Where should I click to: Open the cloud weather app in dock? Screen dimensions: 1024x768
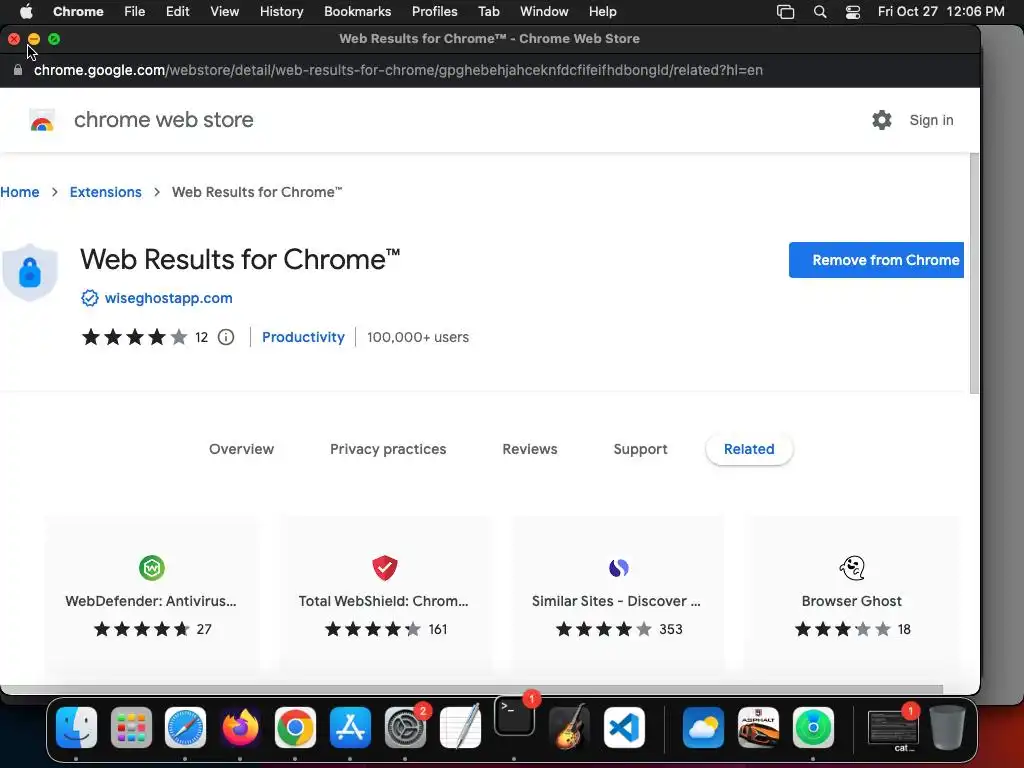coord(703,728)
